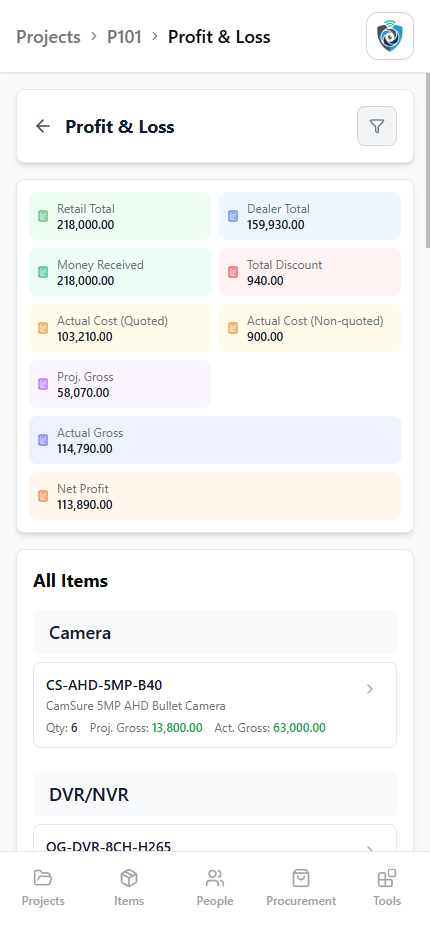Click the breadcrumb chevron after P101
Viewport: 430px width, 932px height.
155,36
